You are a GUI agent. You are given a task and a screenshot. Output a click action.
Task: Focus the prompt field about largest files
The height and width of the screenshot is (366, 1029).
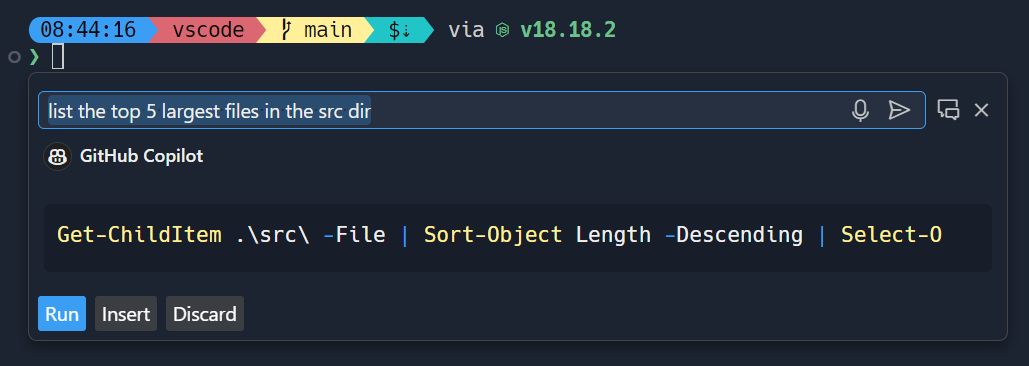coord(482,110)
